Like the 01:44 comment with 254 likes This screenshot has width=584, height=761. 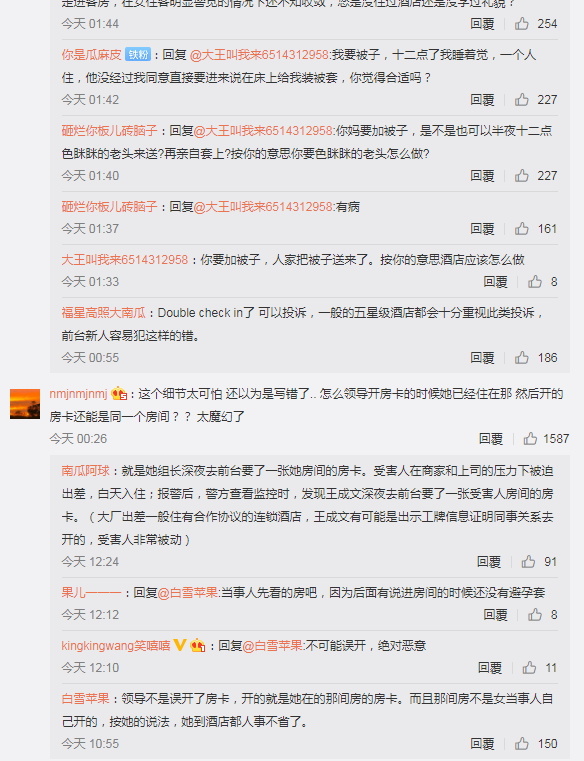tap(522, 23)
